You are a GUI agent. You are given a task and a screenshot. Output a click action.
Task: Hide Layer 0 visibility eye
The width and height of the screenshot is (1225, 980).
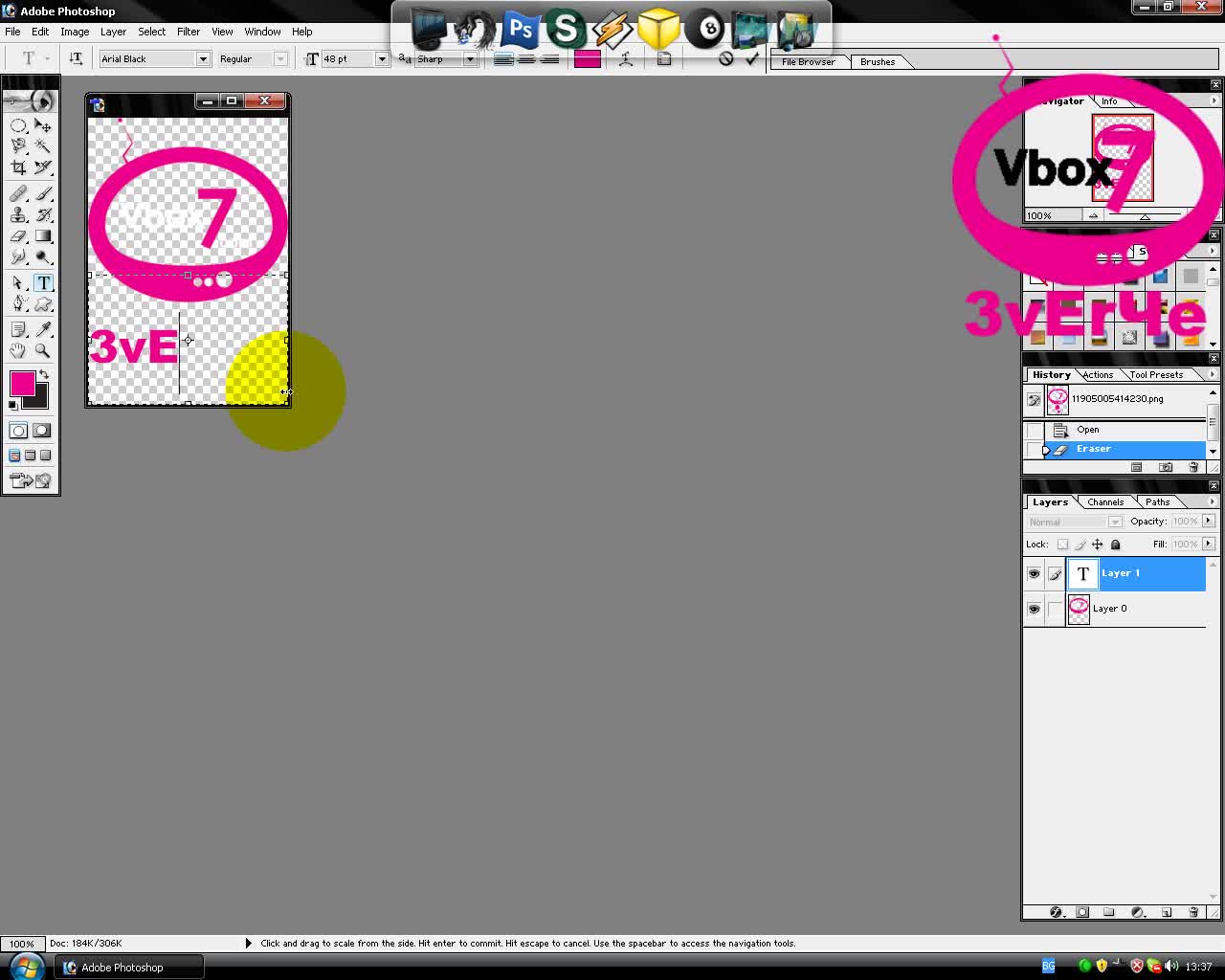click(1034, 609)
